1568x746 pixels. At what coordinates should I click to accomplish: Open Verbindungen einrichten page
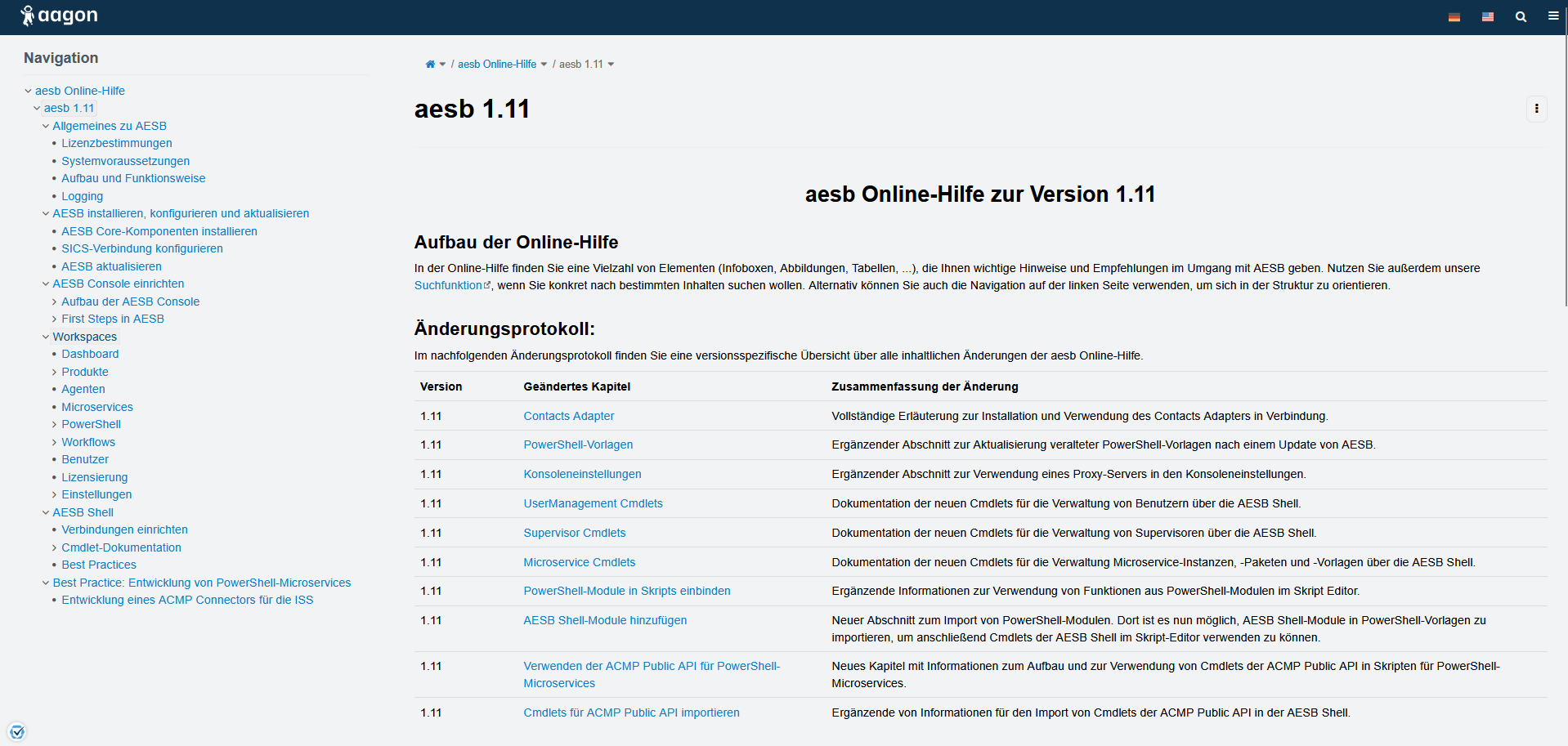124,529
